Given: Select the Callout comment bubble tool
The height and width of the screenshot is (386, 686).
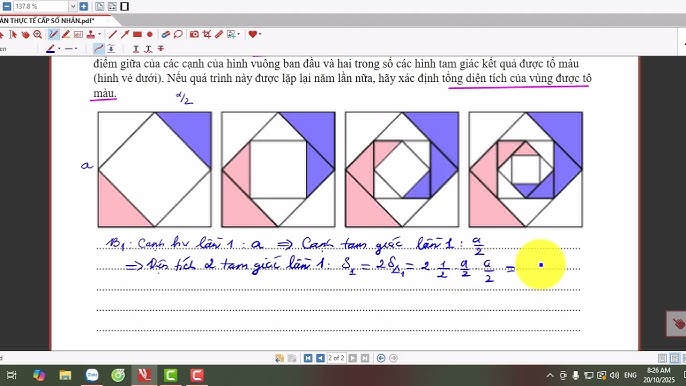Looking at the screenshot, I should [178, 35].
